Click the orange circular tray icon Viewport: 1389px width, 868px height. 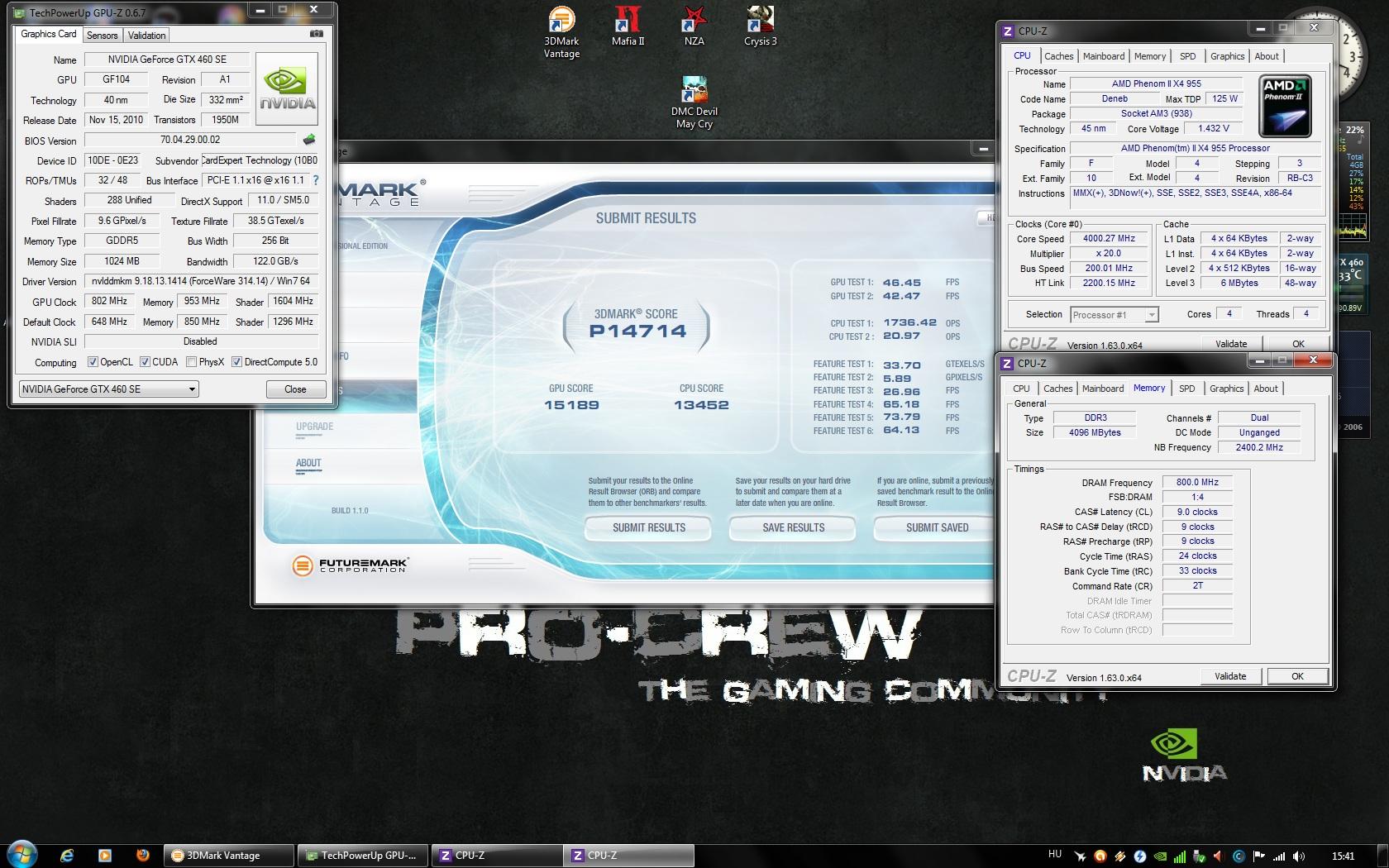[1100, 856]
